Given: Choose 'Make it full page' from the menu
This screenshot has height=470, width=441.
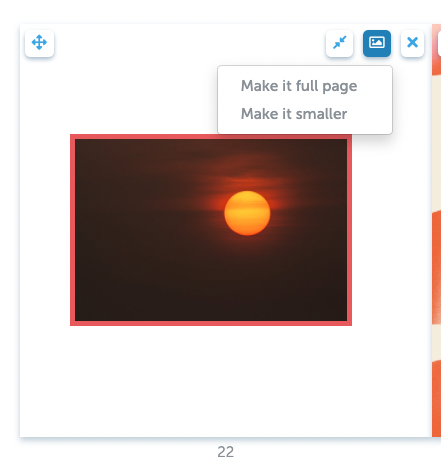Looking at the screenshot, I should click(299, 86).
